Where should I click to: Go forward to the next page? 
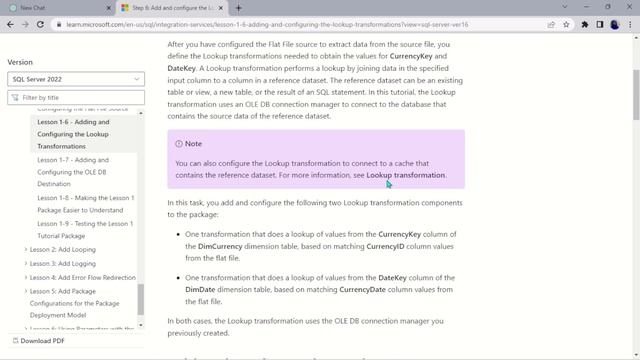click(25, 24)
